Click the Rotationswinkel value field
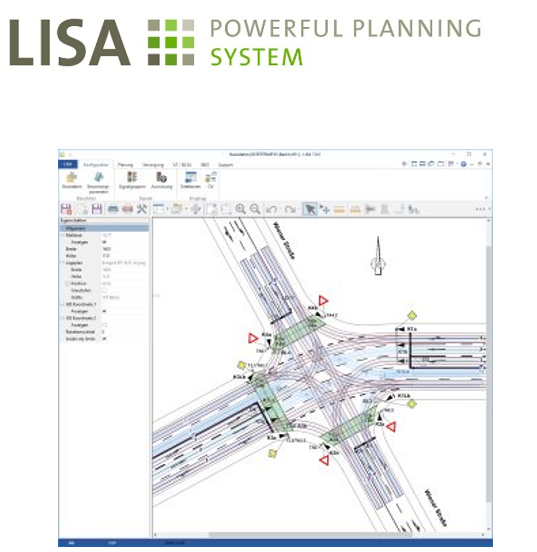Viewport: 537px width, 552px height. 125,332
